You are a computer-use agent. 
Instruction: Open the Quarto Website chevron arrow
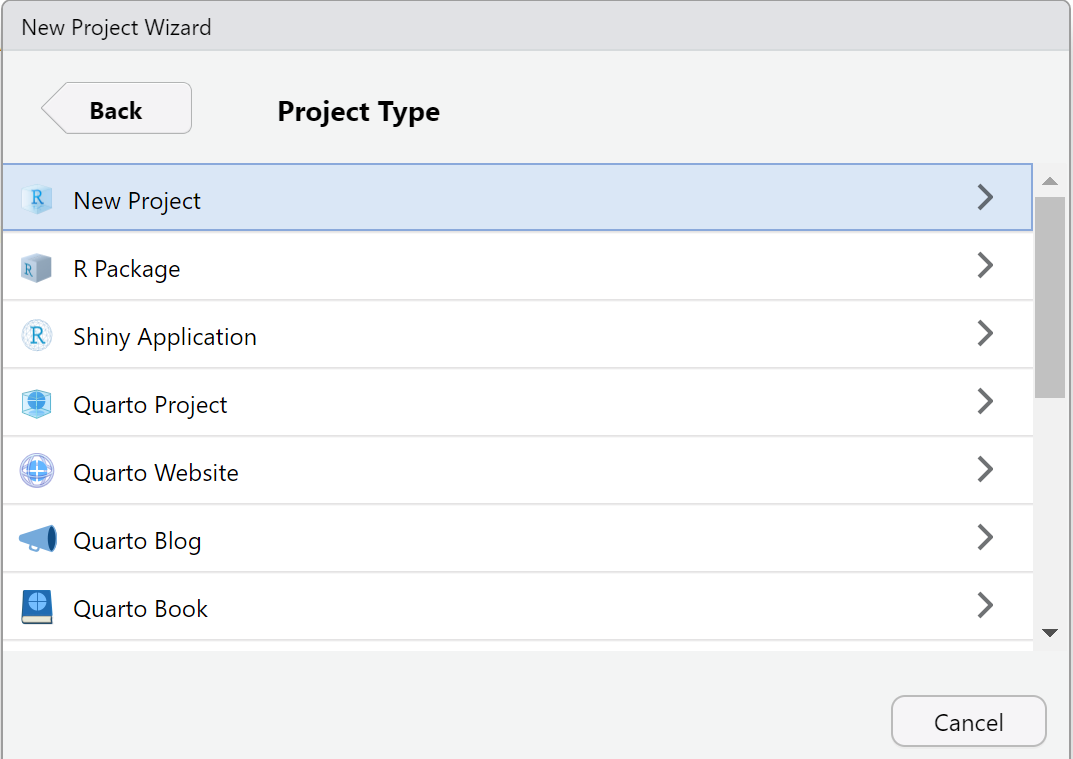coord(985,469)
